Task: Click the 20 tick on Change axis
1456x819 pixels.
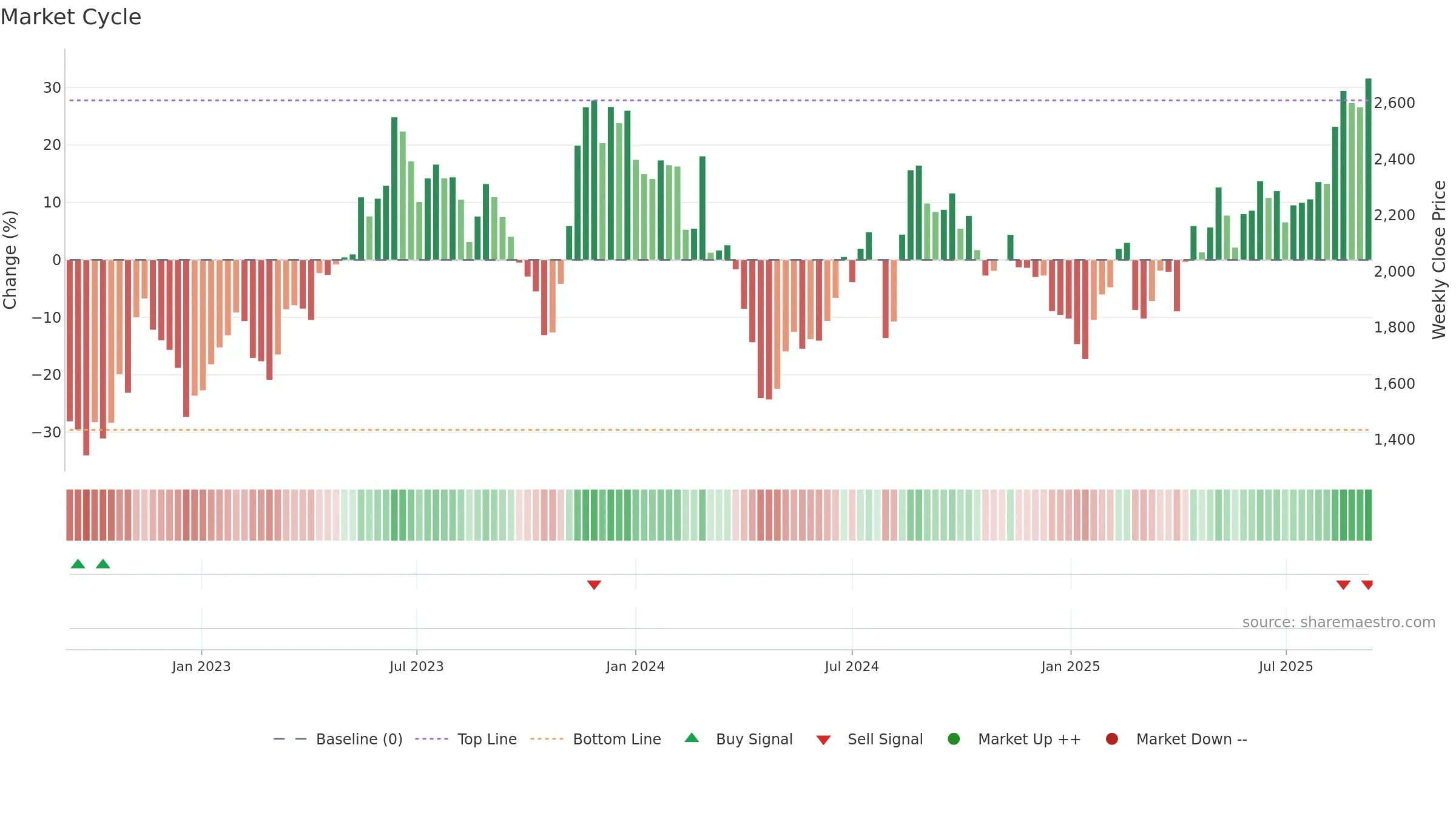Action: (x=52, y=145)
